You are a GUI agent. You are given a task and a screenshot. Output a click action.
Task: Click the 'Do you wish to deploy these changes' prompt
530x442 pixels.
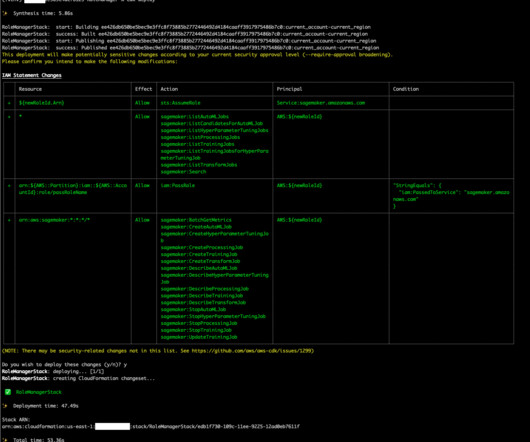64,365
